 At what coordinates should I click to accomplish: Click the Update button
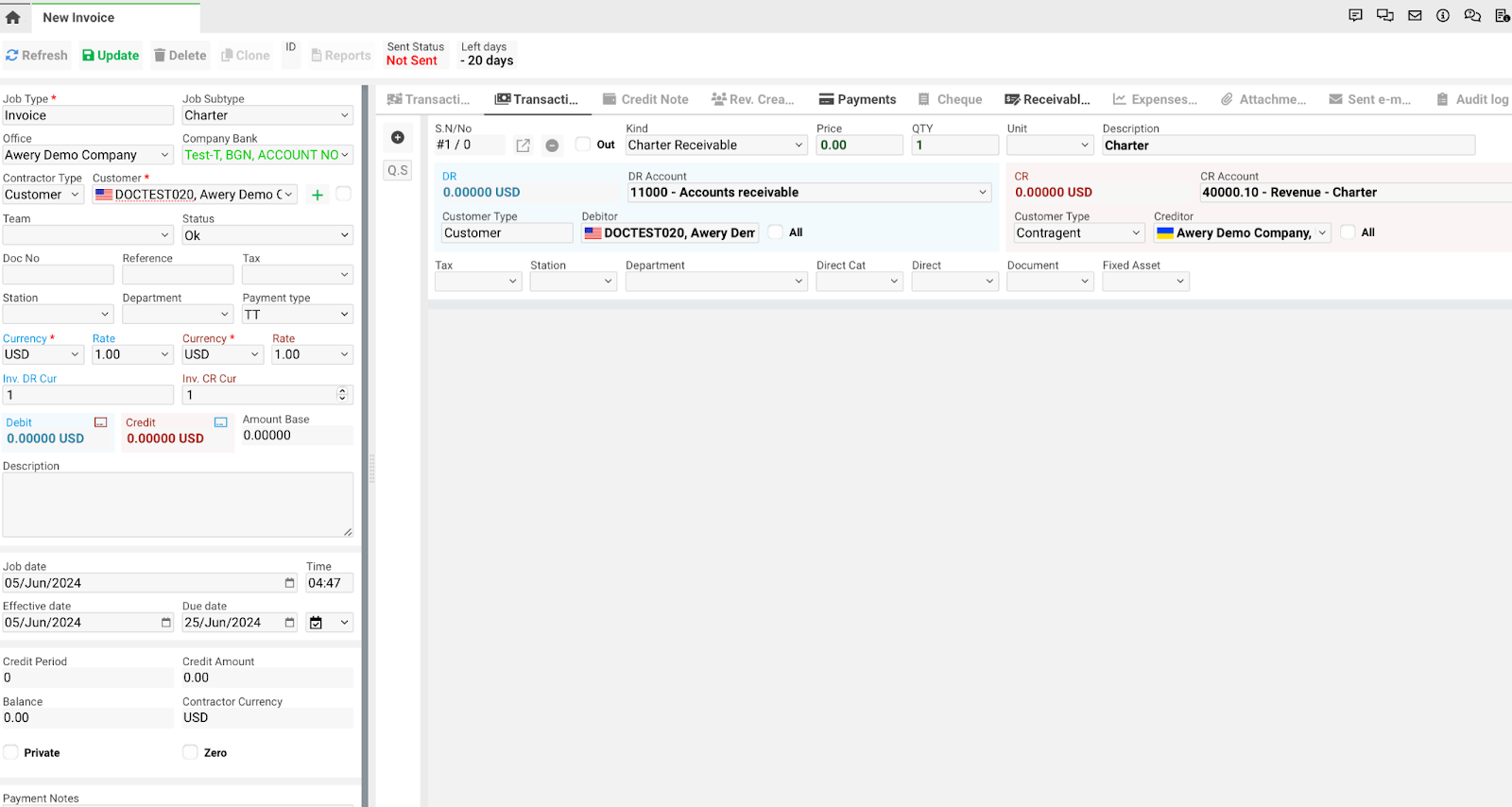pos(111,56)
